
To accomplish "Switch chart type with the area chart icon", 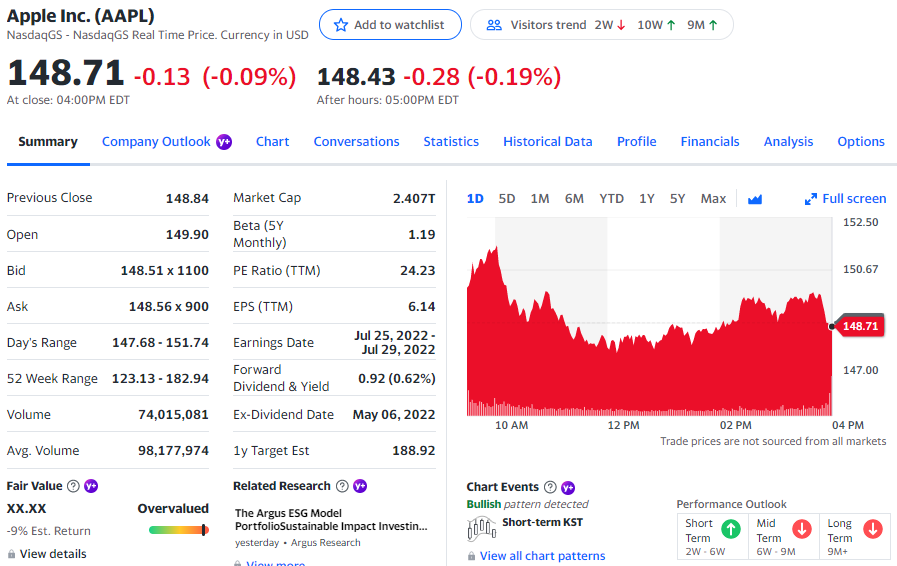I will [755, 199].
